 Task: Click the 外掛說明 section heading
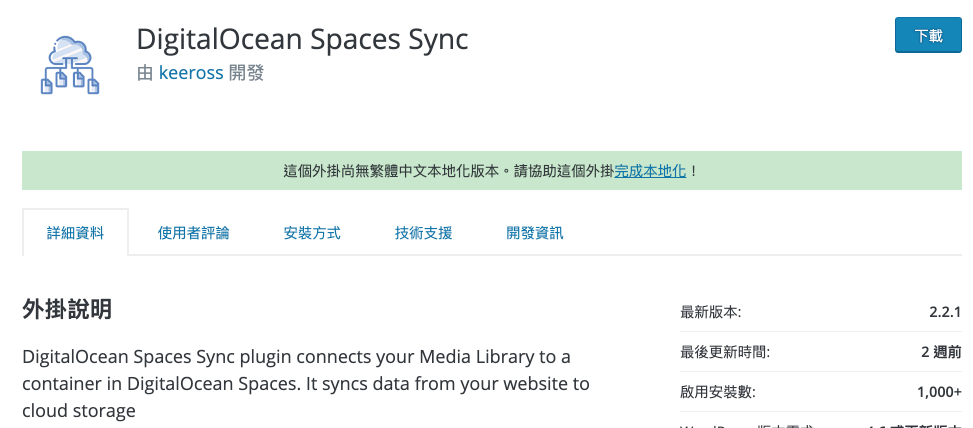[x=67, y=308]
